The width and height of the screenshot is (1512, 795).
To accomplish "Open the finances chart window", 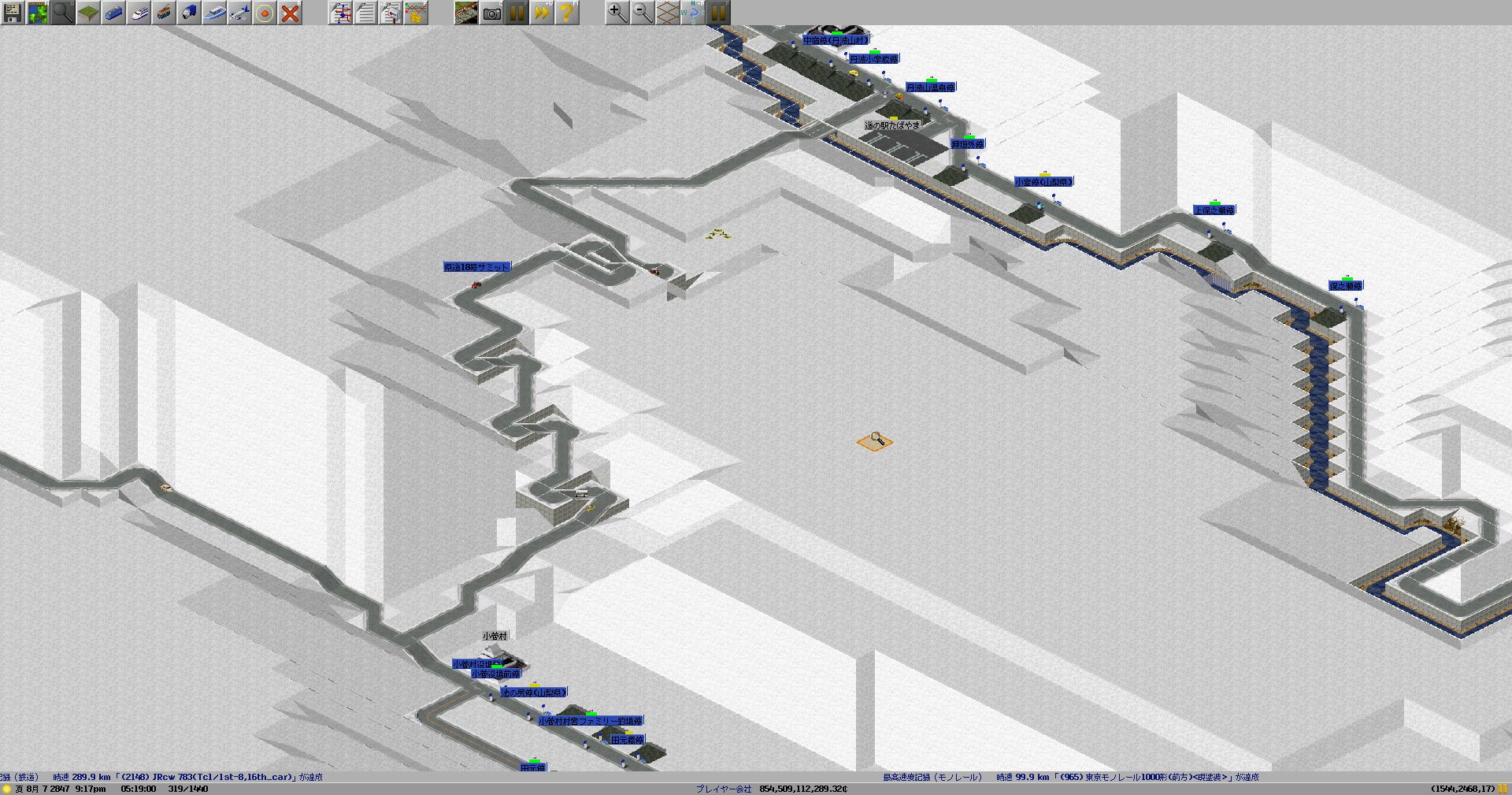I will 416,13.
